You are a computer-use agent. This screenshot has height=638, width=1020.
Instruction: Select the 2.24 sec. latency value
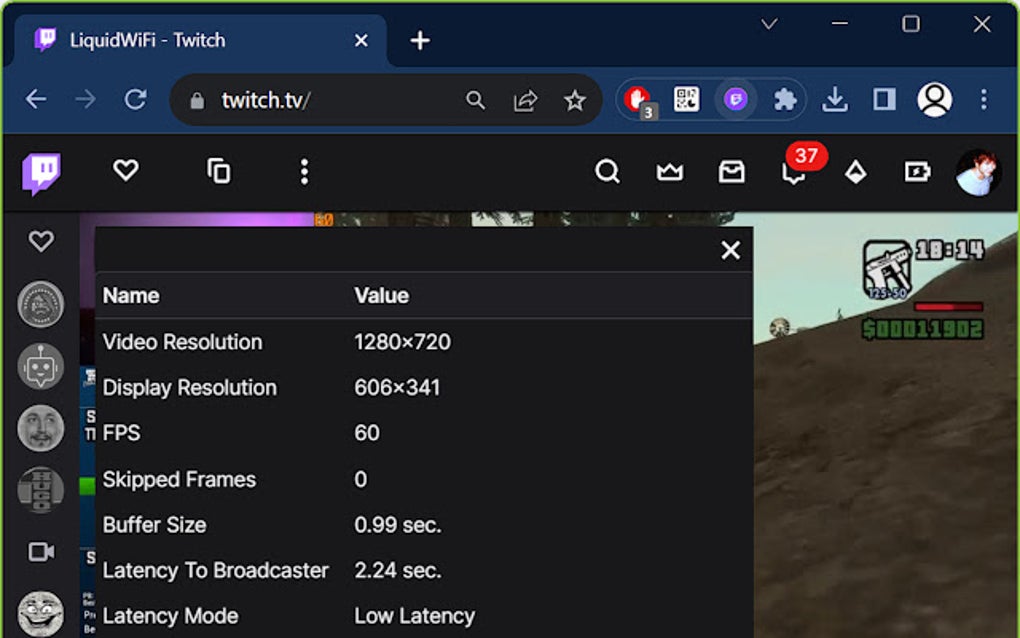pos(397,571)
